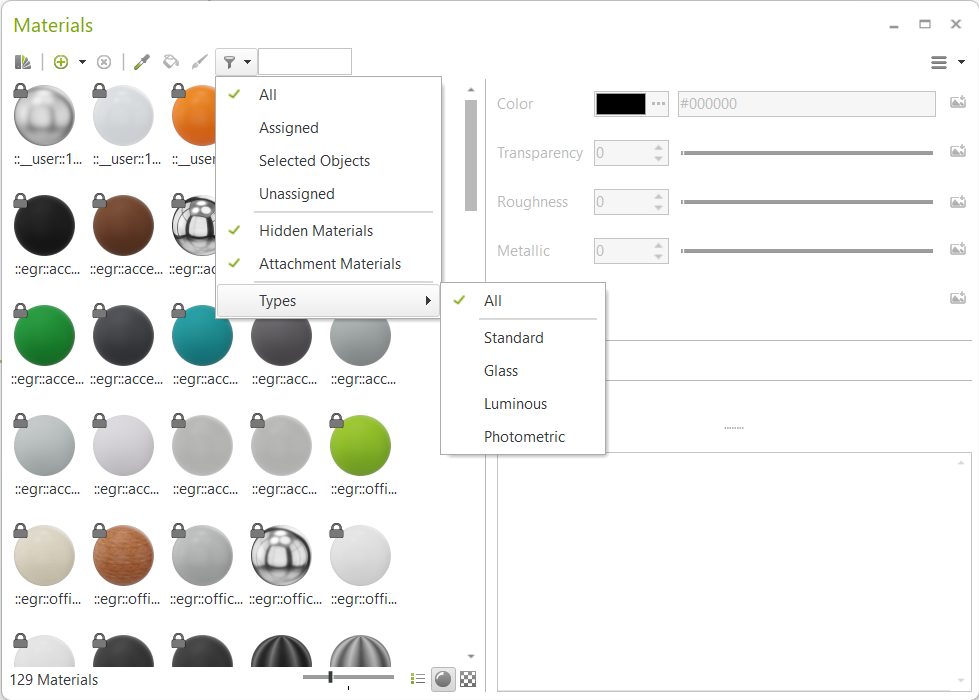979x700 pixels.
Task: Select the Glass type filter
Action: point(501,371)
